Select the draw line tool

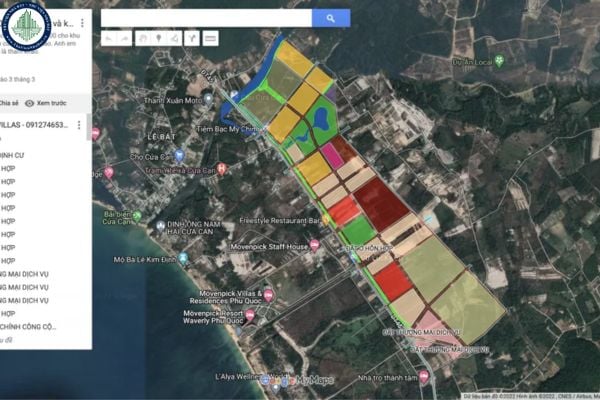tap(174, 39)
